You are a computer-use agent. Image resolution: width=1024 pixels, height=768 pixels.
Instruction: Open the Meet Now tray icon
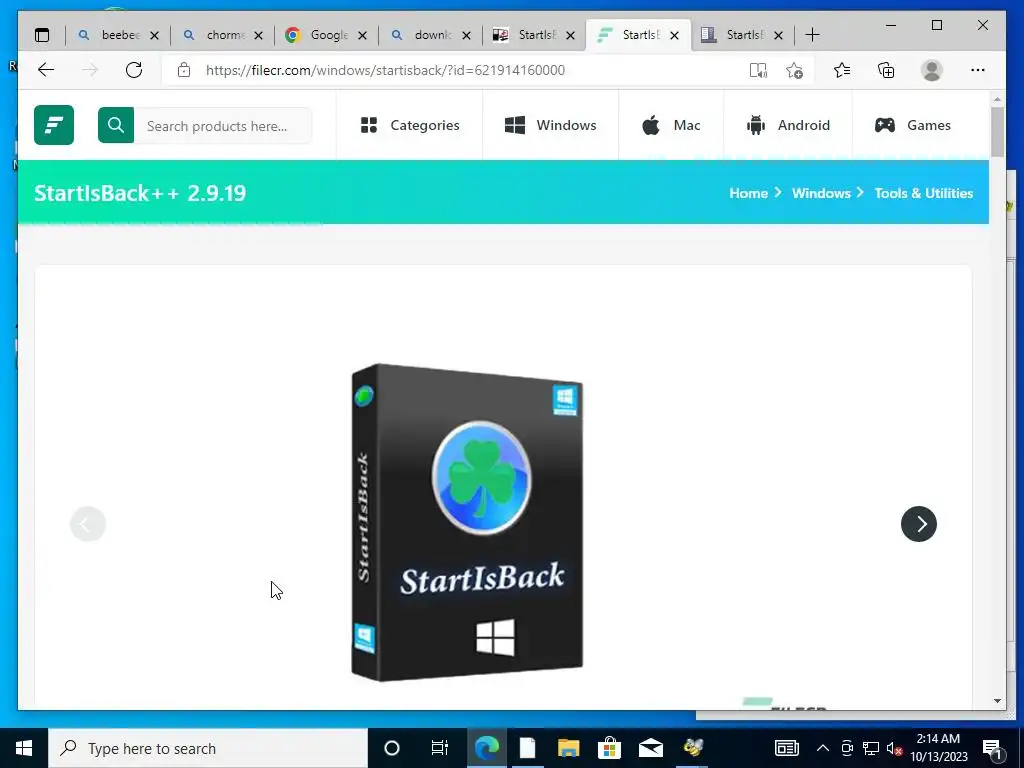click(847, 748)
